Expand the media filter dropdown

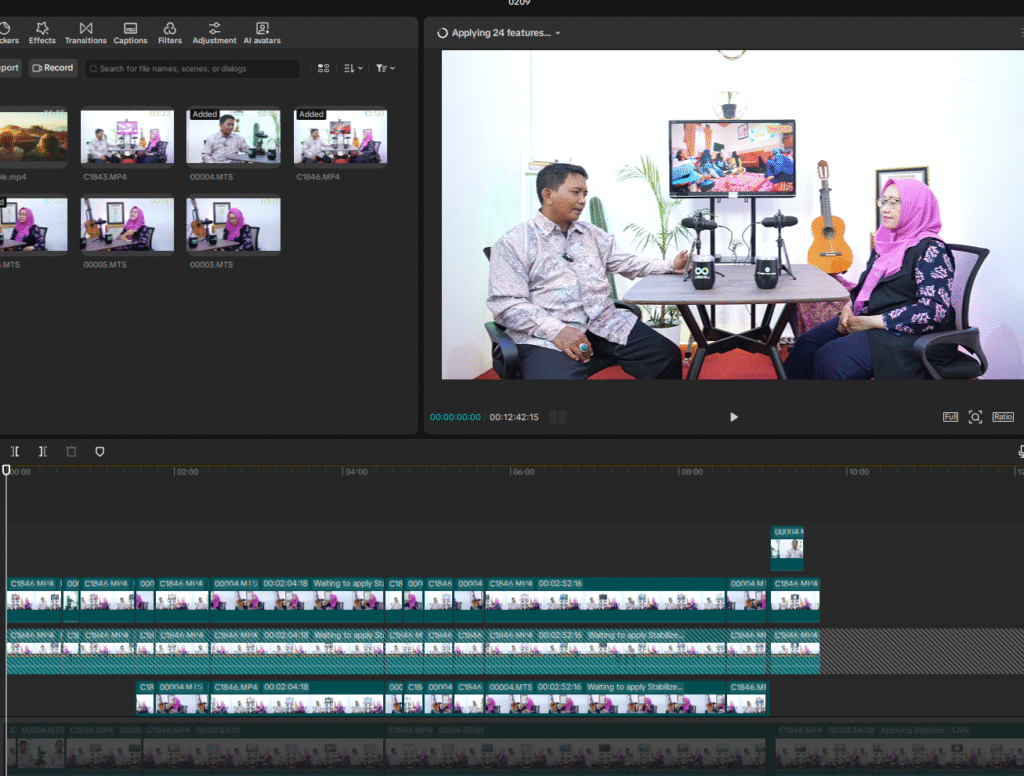click(x=385, y=69)
